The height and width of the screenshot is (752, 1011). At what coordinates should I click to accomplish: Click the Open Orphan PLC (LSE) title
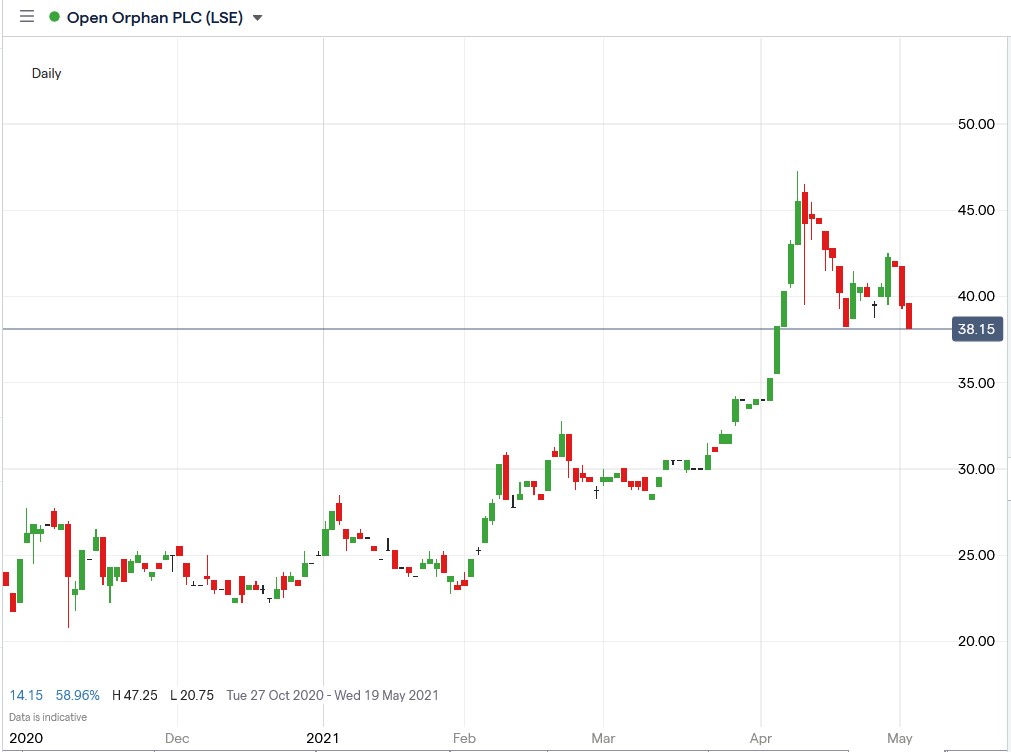coord(158,17)
